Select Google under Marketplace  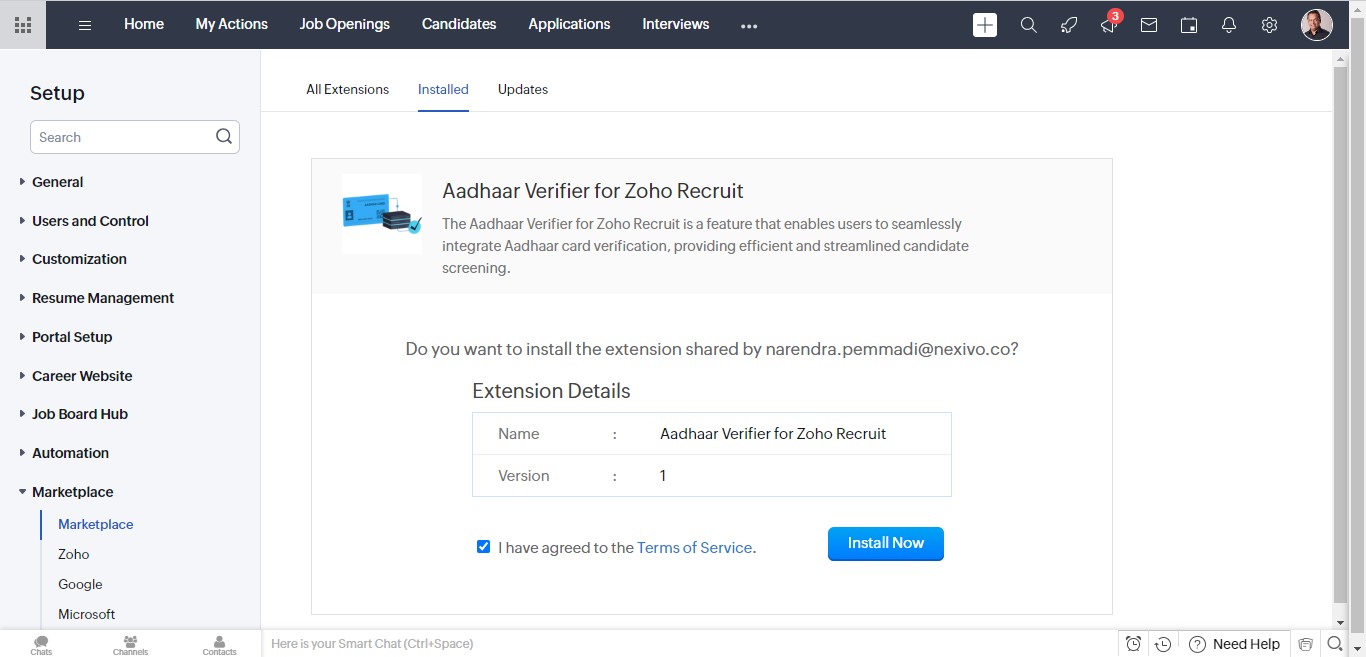[x=80, y=584]
